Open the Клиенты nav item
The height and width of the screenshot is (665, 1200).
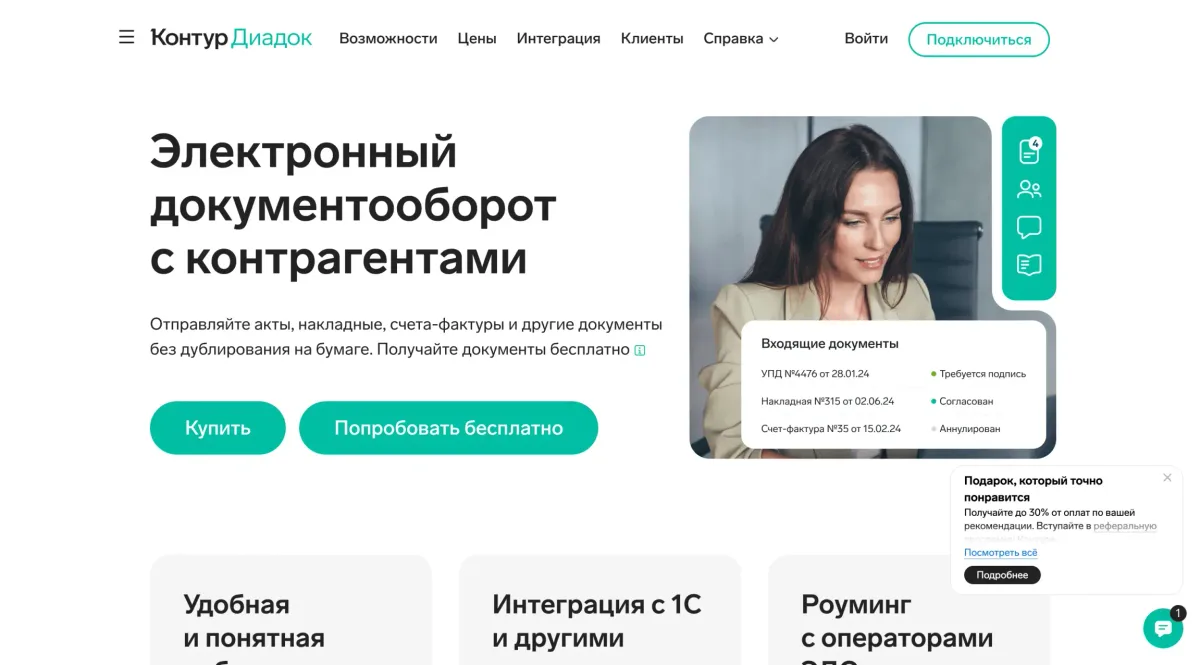[x=652, y=39]
